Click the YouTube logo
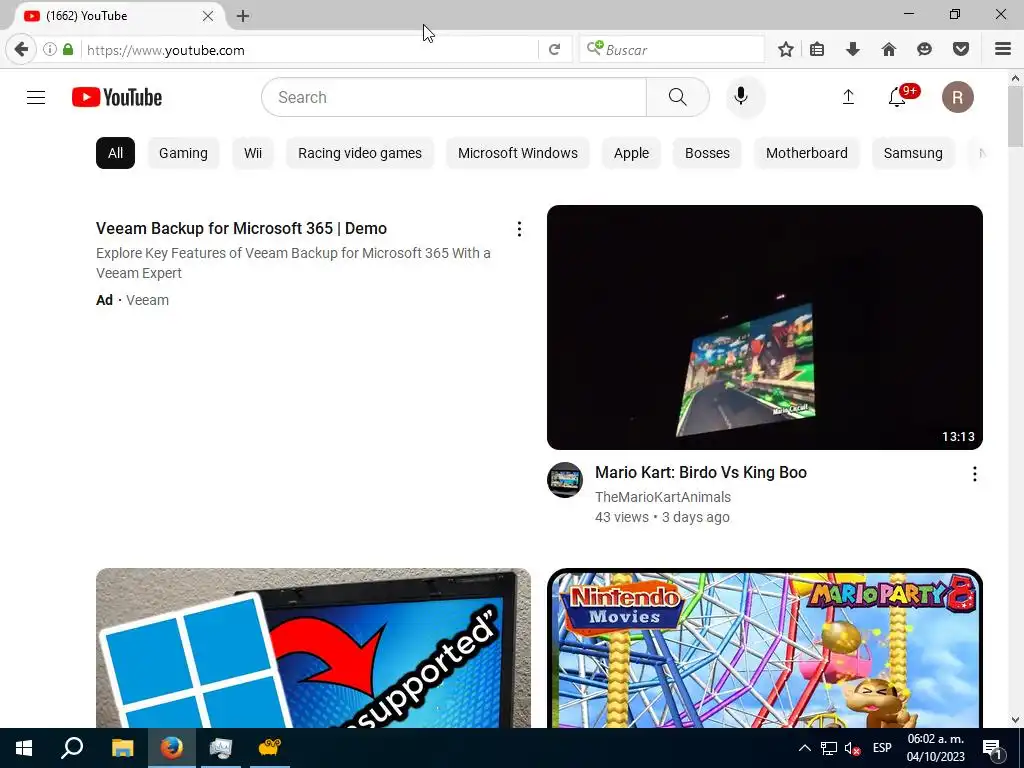This screenshot has width=1024, height=768. [117, 97]
